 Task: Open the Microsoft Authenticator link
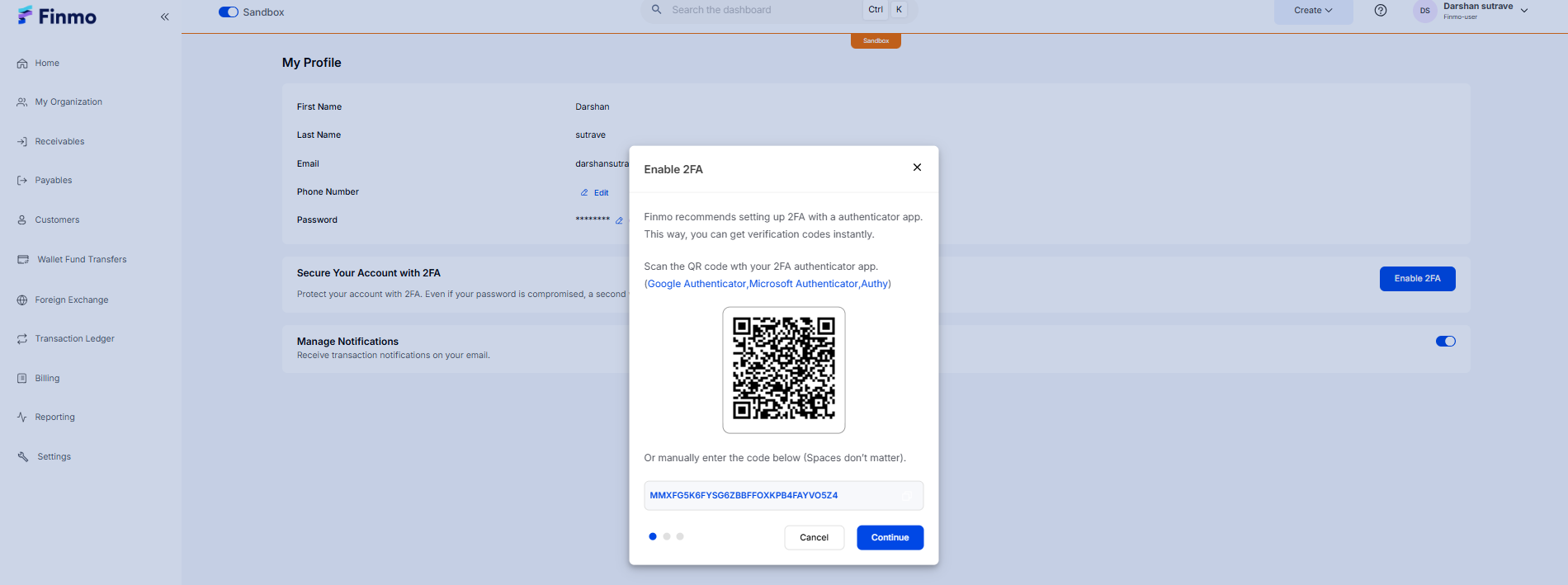pos(804,284)
